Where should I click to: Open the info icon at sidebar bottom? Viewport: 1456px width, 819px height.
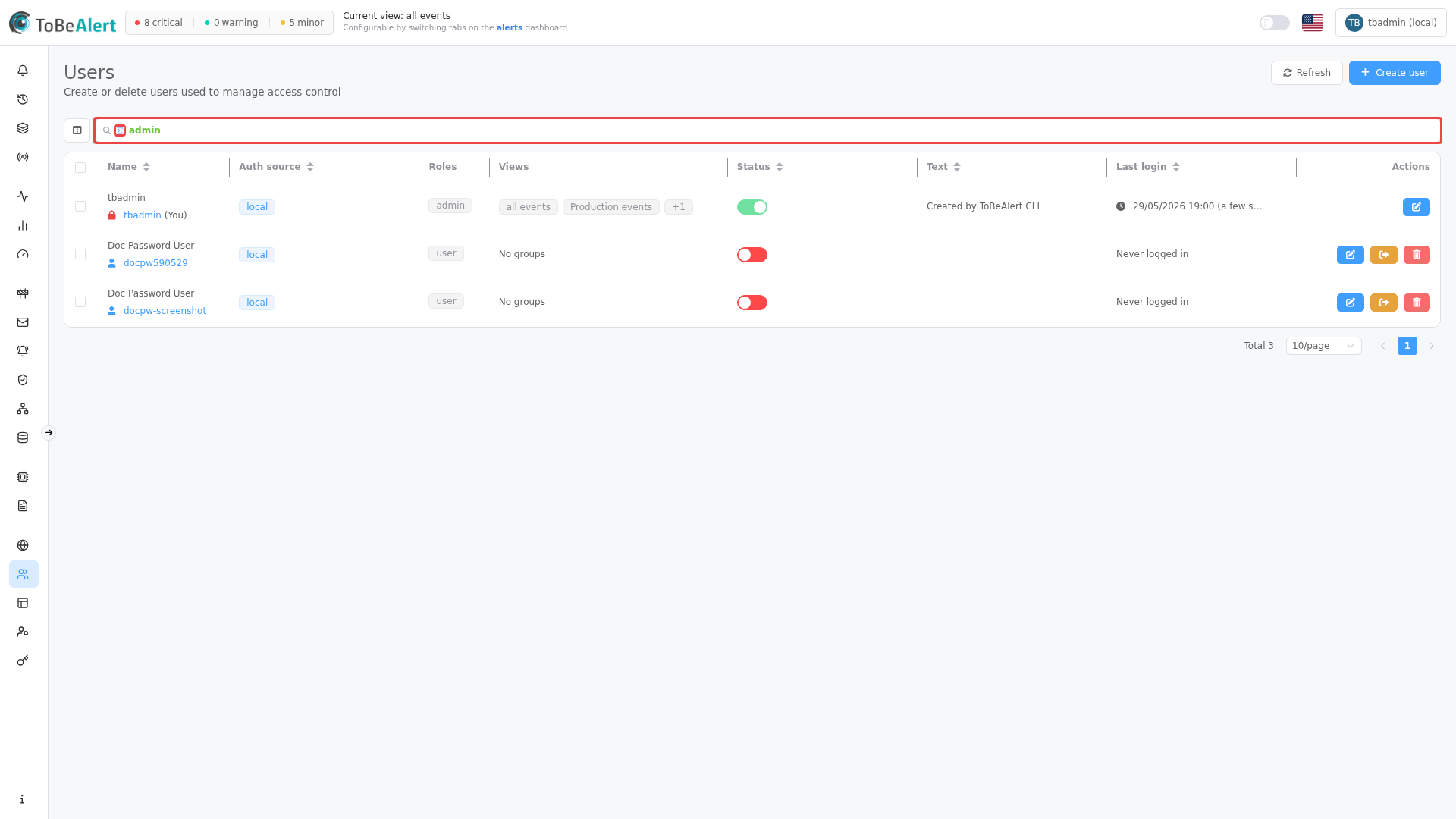(23, 799)
